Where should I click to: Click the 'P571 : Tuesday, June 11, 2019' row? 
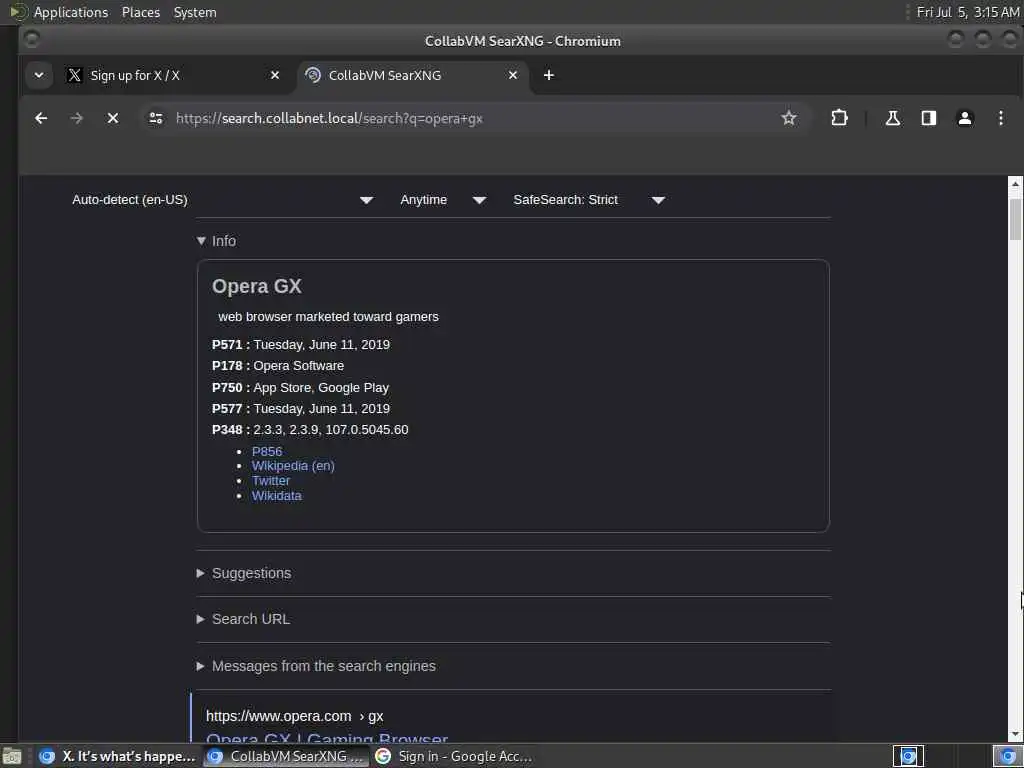[301, 344]
